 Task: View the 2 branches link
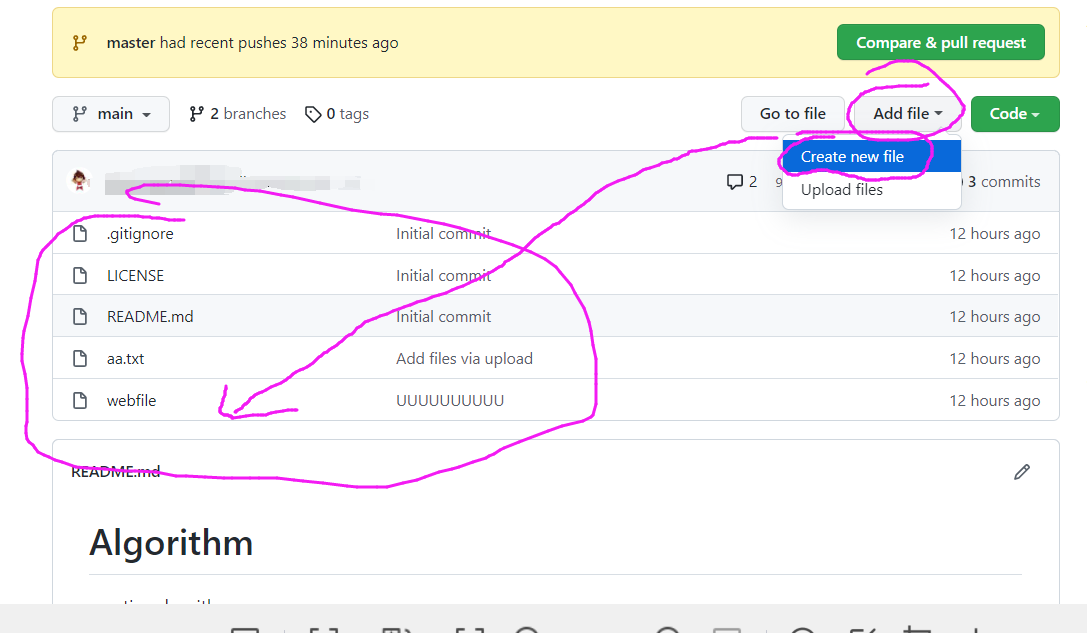tap(237, 114)
